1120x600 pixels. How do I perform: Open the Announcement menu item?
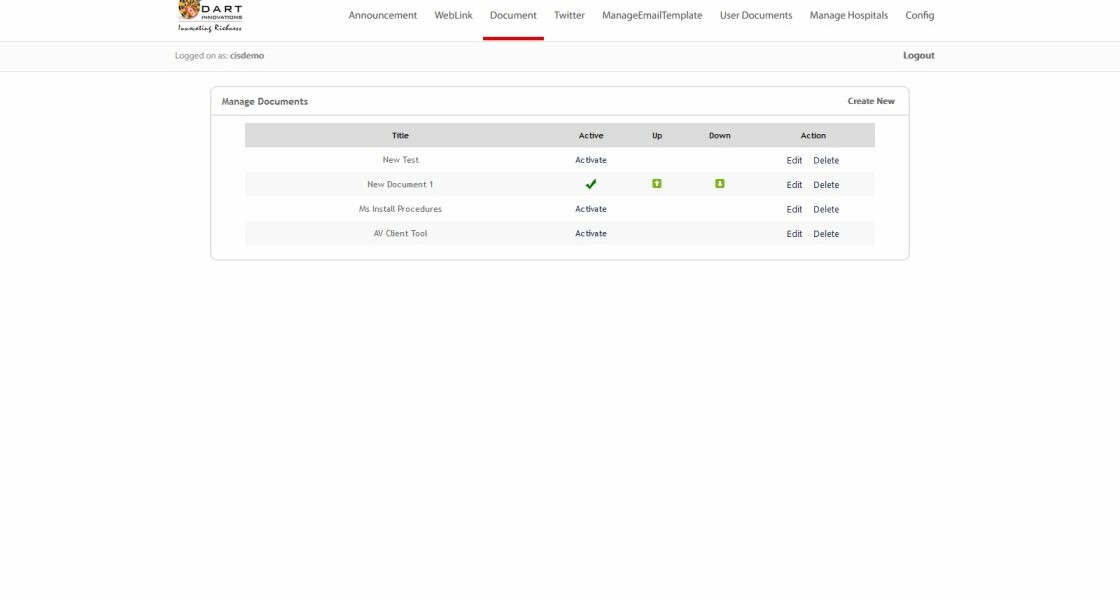(x=383, y=16)
